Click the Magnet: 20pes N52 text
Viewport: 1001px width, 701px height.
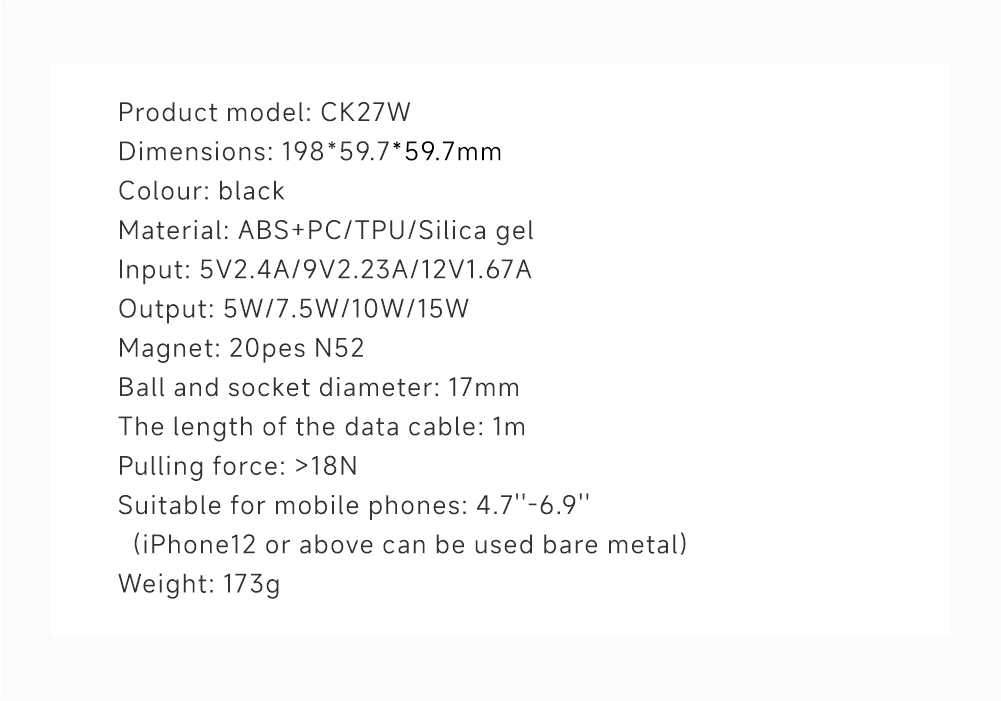[241, 348]
